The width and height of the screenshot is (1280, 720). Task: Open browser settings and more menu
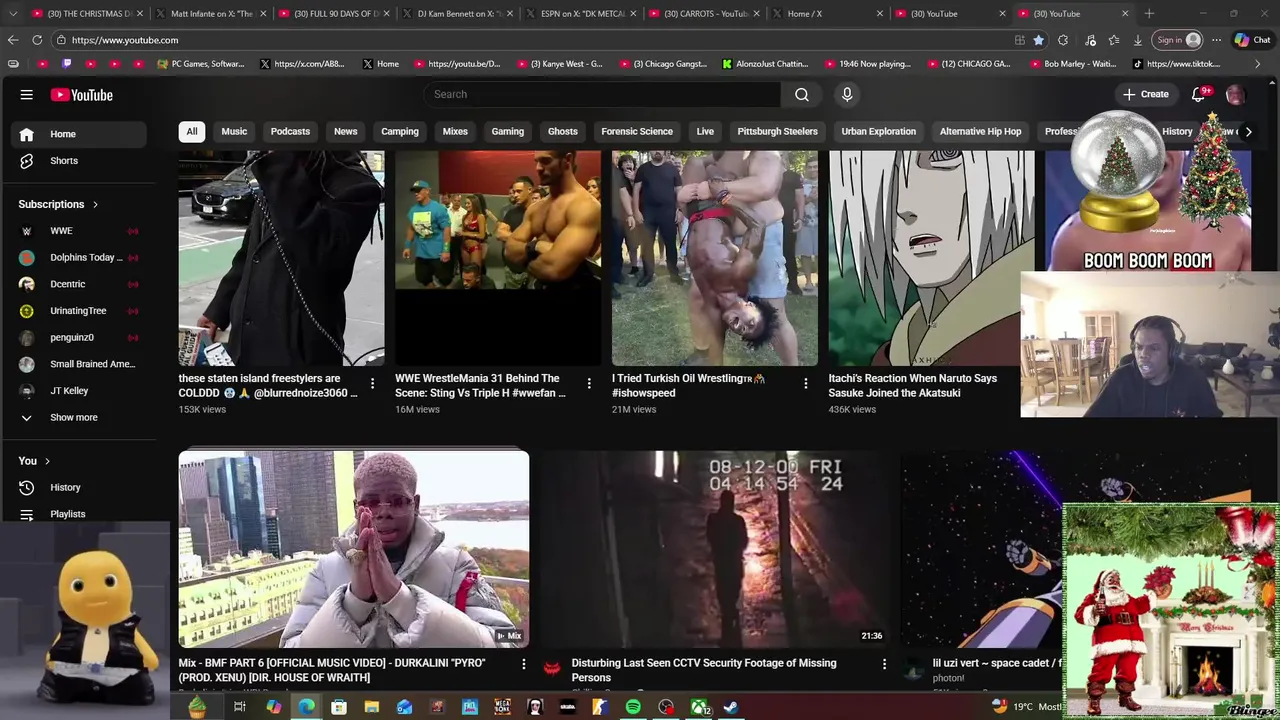(x=1216, y=40)
